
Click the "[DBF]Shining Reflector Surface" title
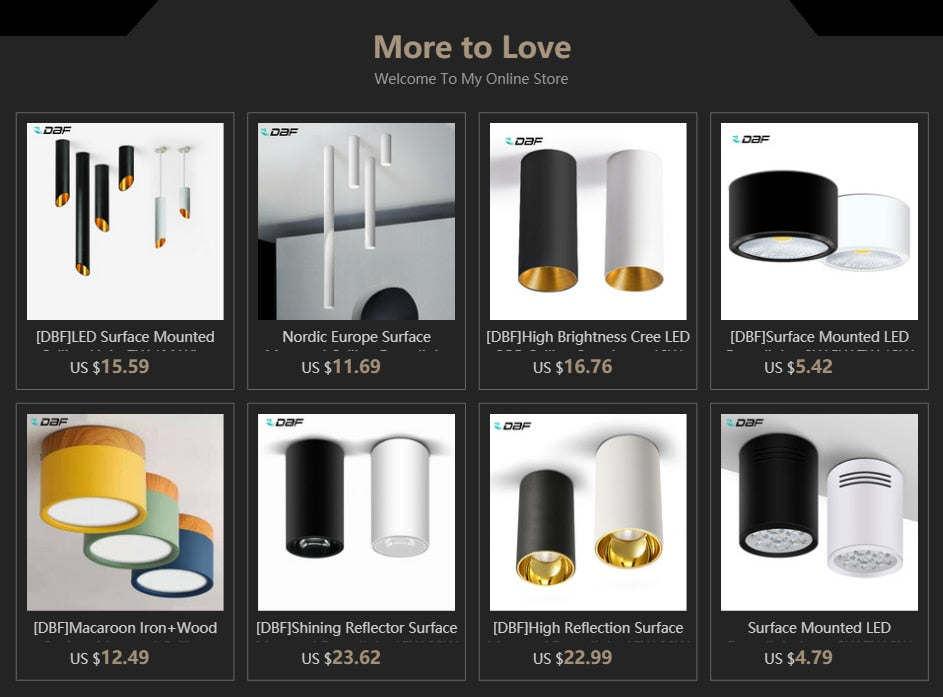[356, 628]
